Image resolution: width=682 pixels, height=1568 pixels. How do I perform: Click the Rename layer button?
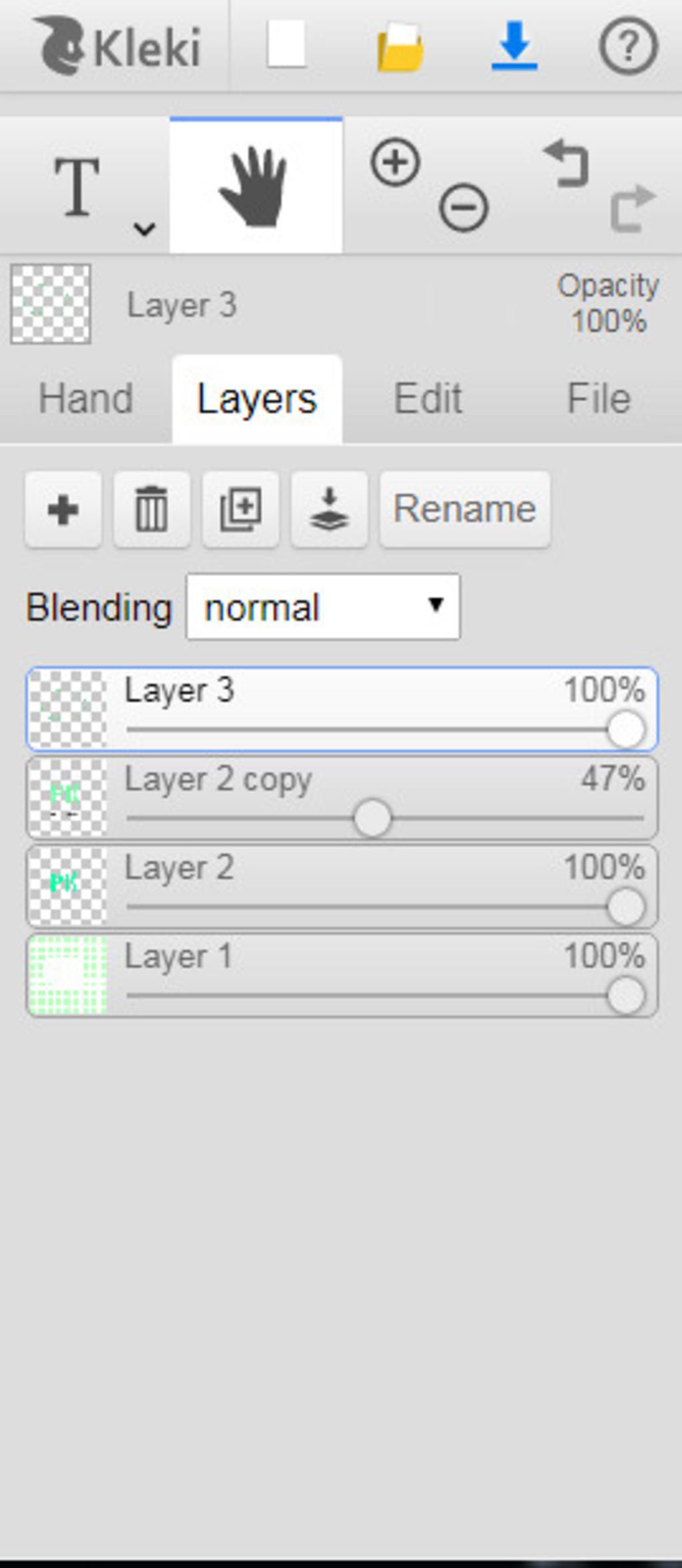click(x=465, y=510)
